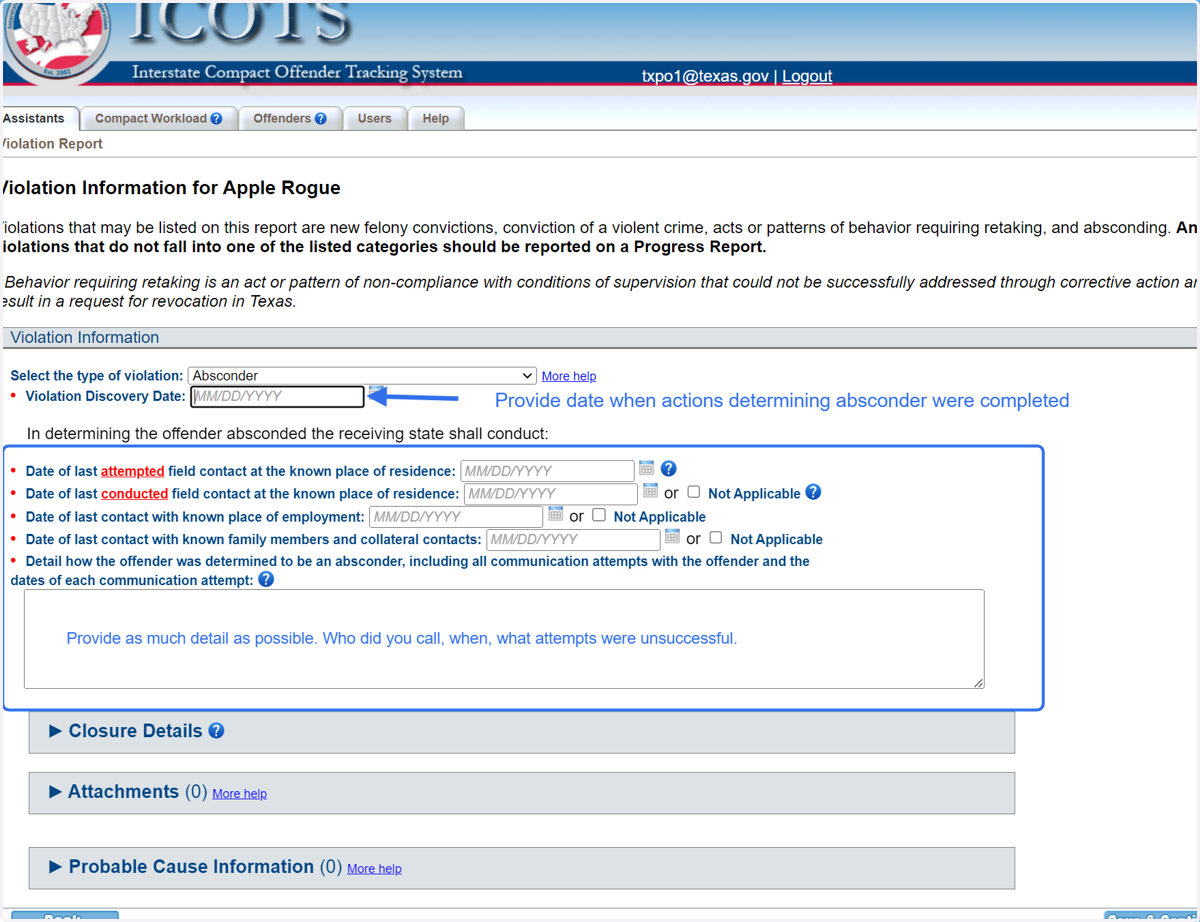
Task: Check Not Applicable for conducted field contact
Action: 693,492
